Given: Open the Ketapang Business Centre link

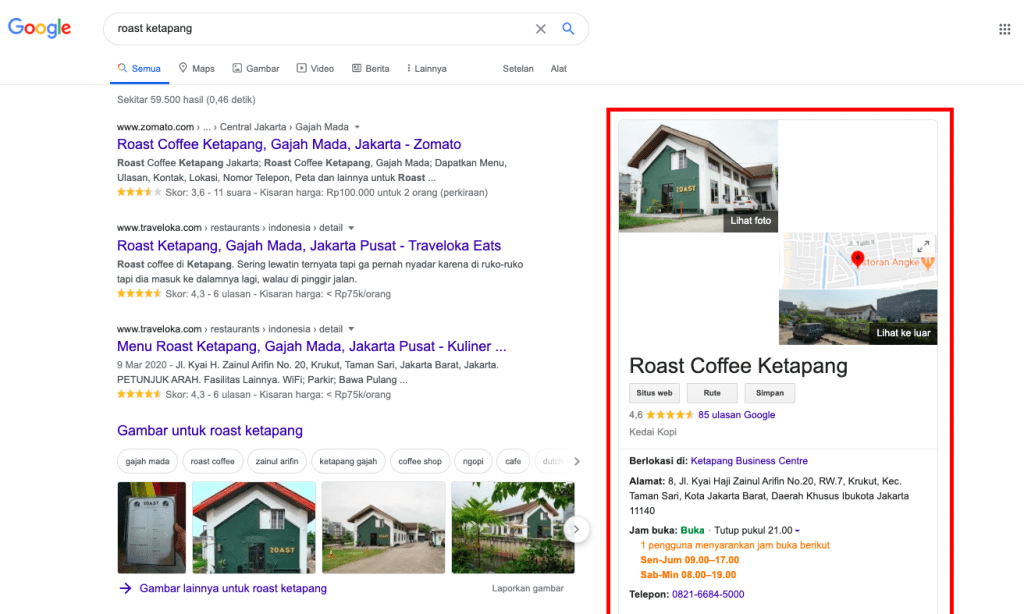Looking at the screenshot, I should click(x=749, y=461).
